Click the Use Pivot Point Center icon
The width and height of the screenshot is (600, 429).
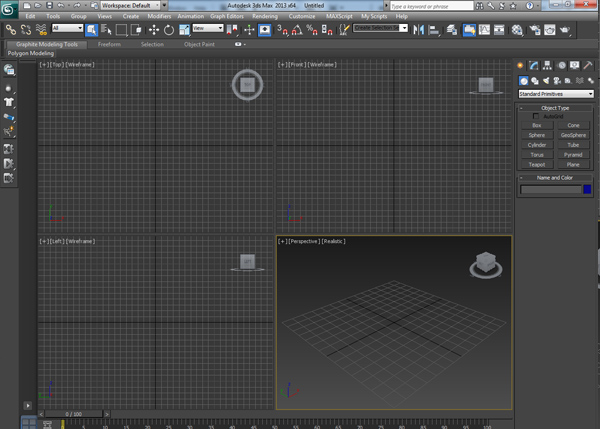click(x=232, y=29)
